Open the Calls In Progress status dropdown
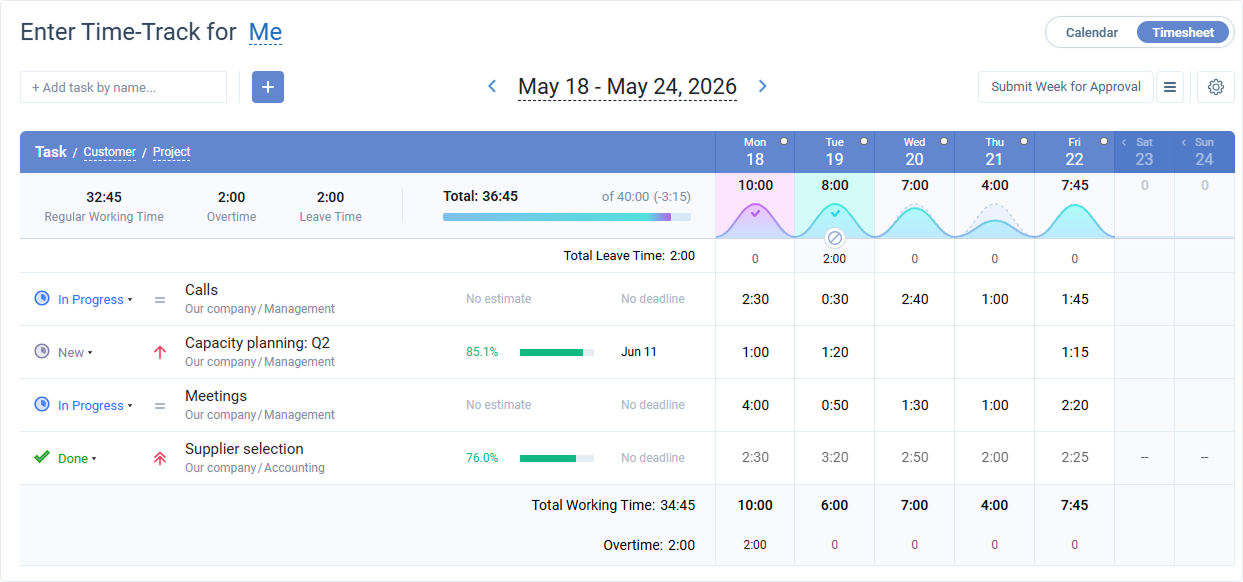The image size is (1243, 582). (95, 300)
